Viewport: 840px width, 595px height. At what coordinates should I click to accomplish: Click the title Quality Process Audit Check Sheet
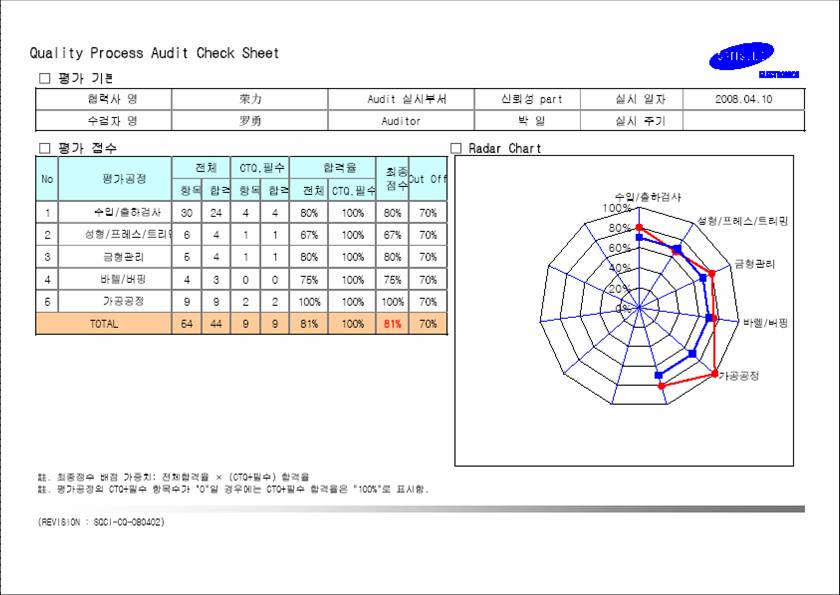[x=154, y=53]
